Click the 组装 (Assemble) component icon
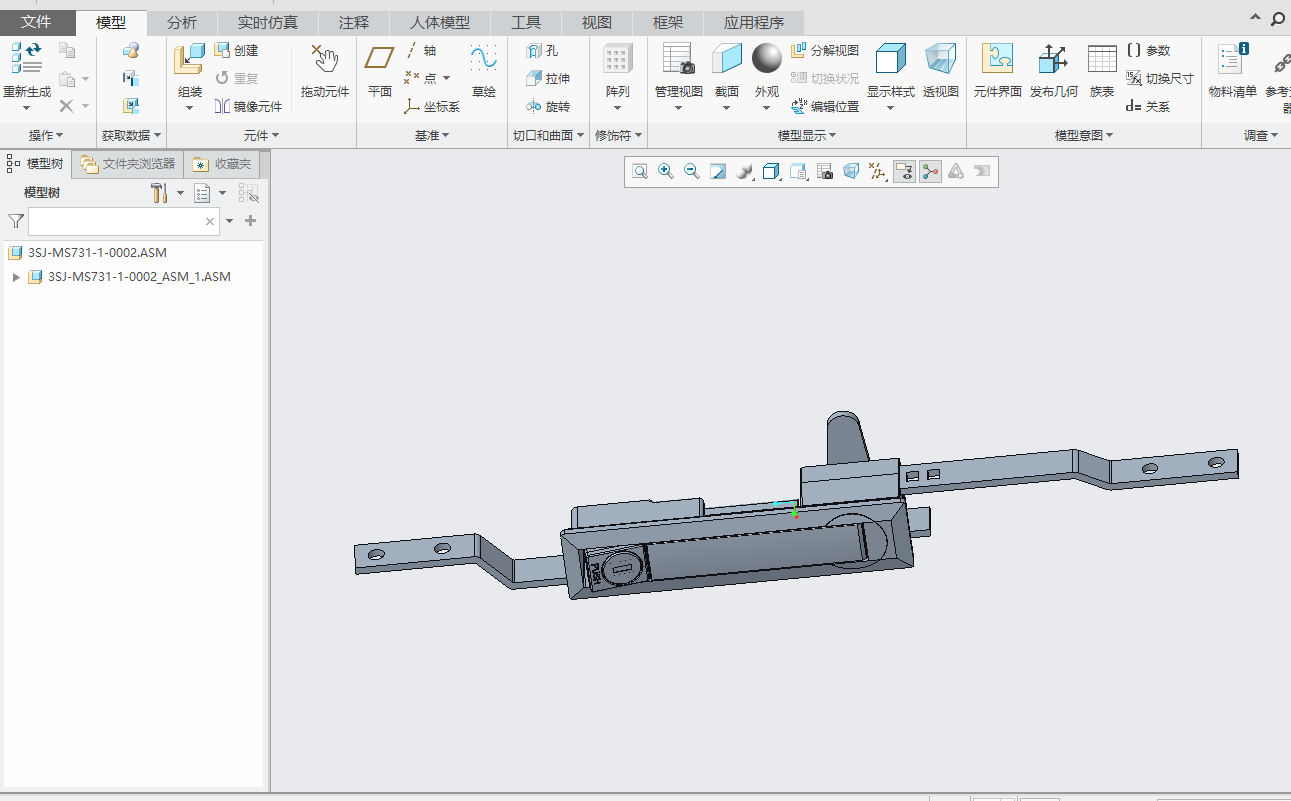1291x801 pixels. click(x=189, y=58)
